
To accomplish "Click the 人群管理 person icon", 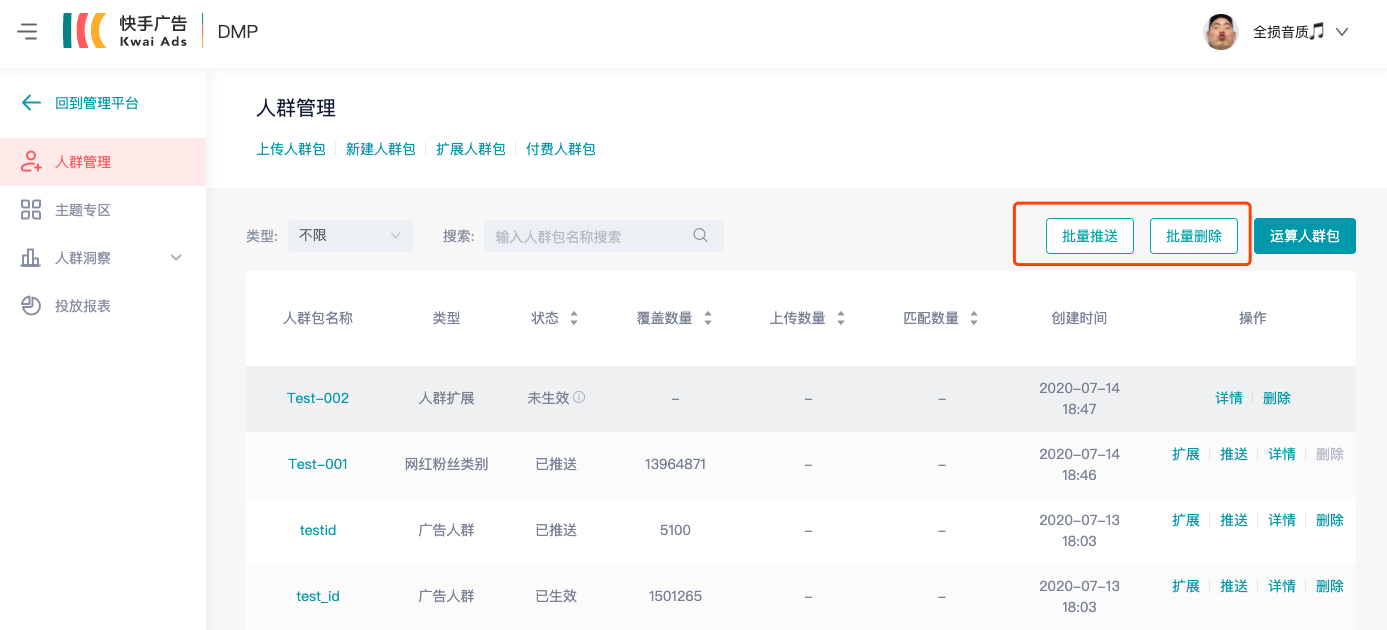I will [x=31, y=162].
